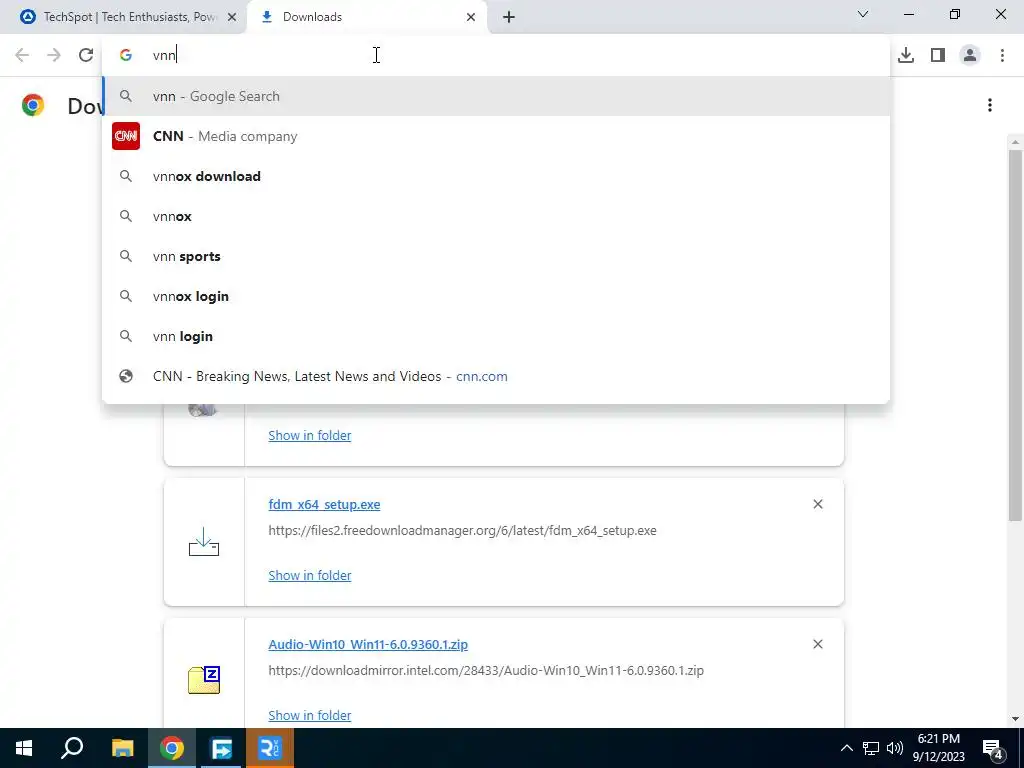Screen dimensions: 1024x768
Task: Open the Chrome downloads toolbar icon
Action: click(x=906, y=55)
